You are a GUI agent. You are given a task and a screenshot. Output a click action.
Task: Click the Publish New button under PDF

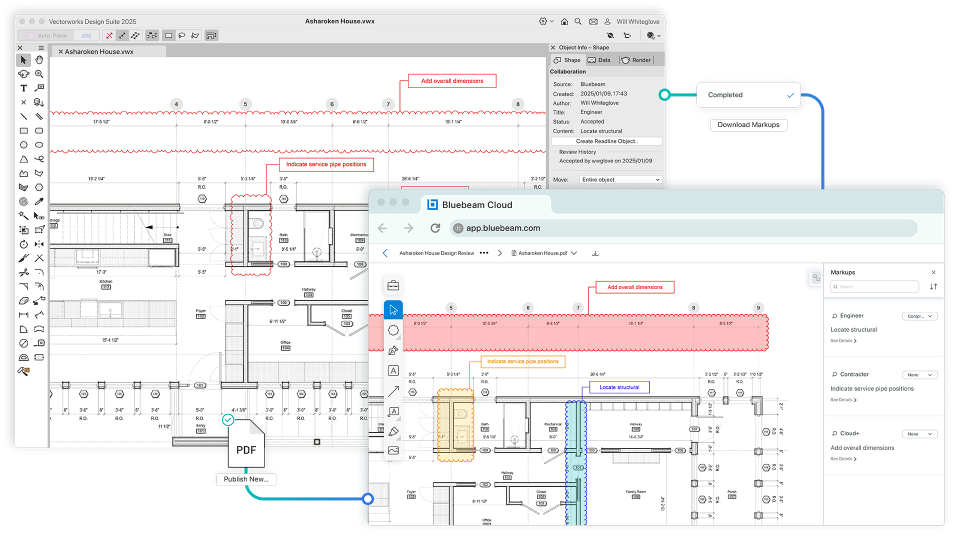click(x=246, y=479)
